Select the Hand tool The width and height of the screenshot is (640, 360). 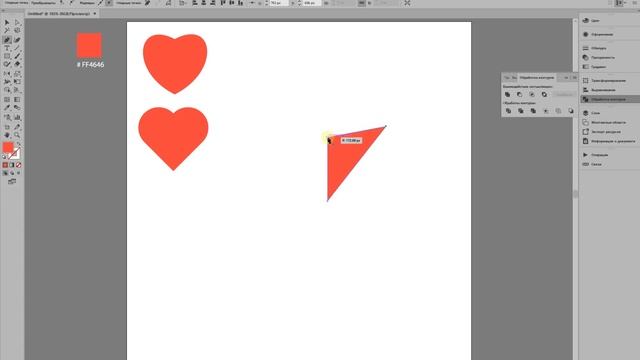pyautogui.click(x=7, y=135)
